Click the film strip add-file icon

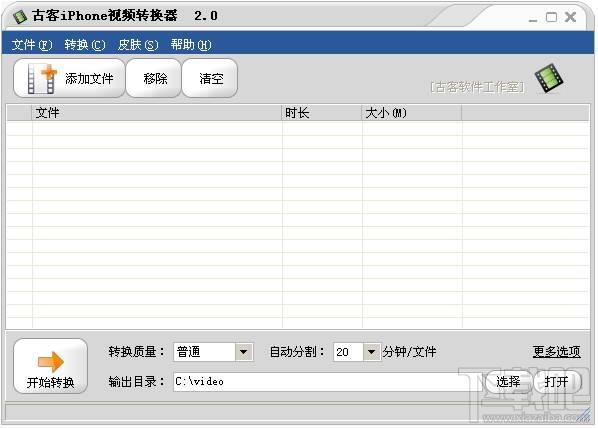pos(42,79)
